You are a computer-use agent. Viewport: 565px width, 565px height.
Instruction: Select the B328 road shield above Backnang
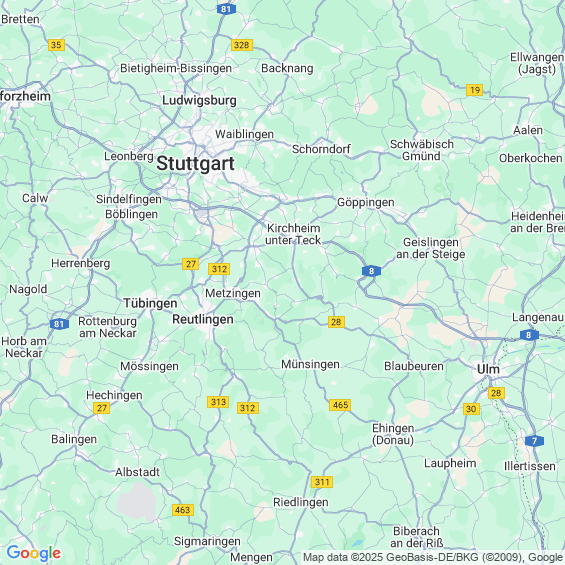242,45
